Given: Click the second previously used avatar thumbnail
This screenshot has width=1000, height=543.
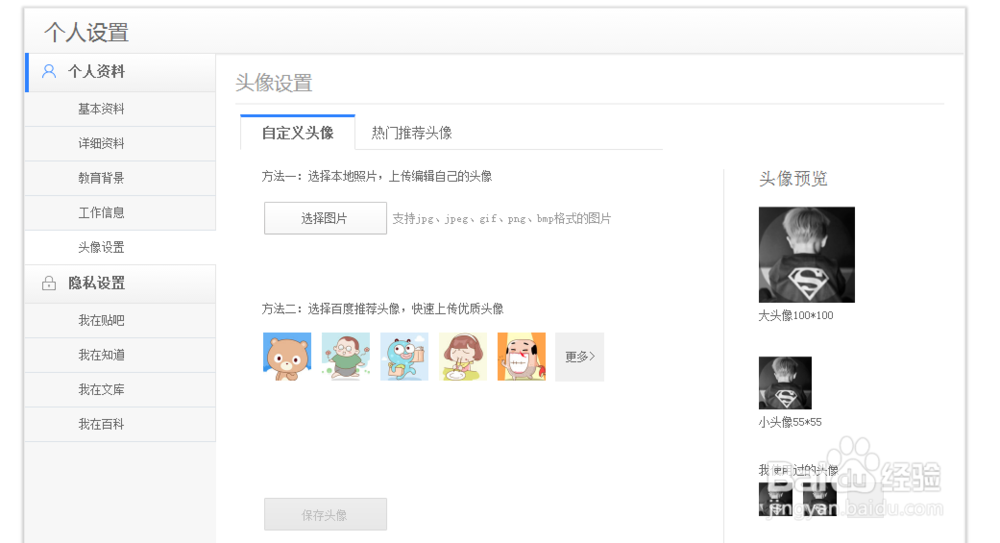Looking at the screenshot, I should [x=820, y=498].
